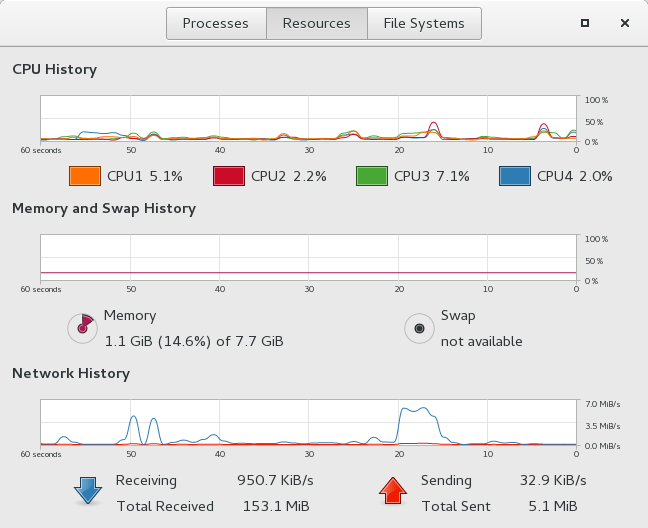648x528 pixels.
Task: Open the File Systems tab
Action: 424,23
